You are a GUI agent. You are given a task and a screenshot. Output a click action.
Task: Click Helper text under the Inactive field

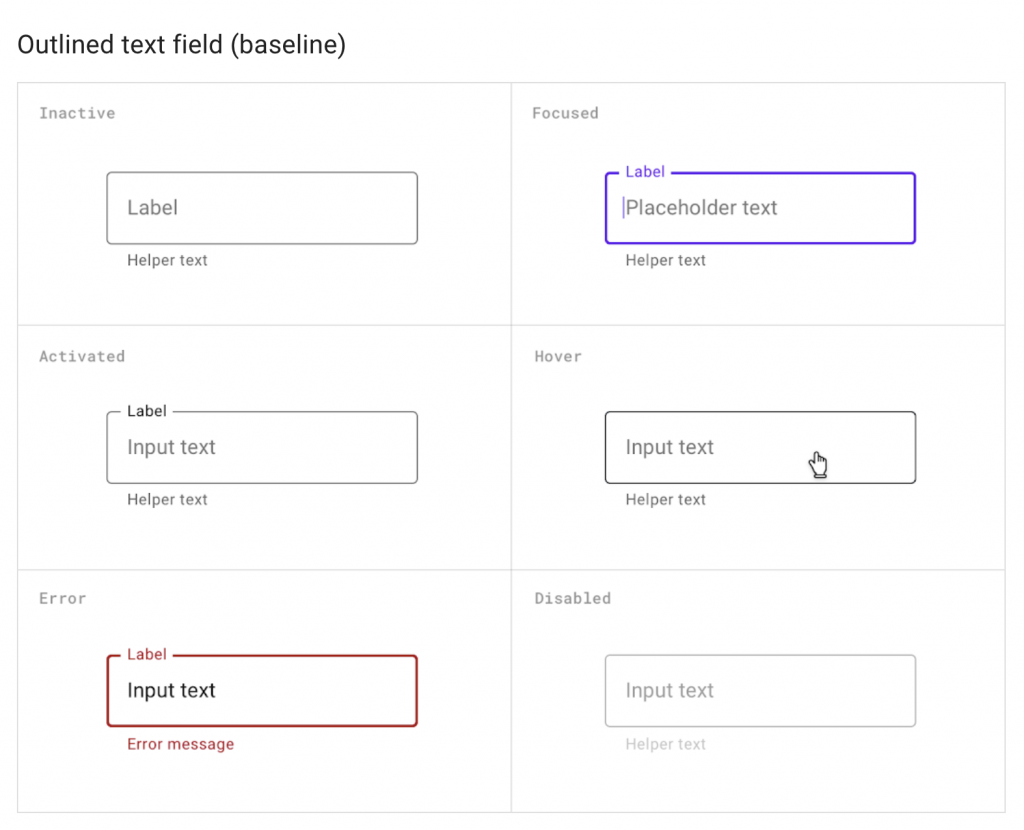(x=167, y=261)
